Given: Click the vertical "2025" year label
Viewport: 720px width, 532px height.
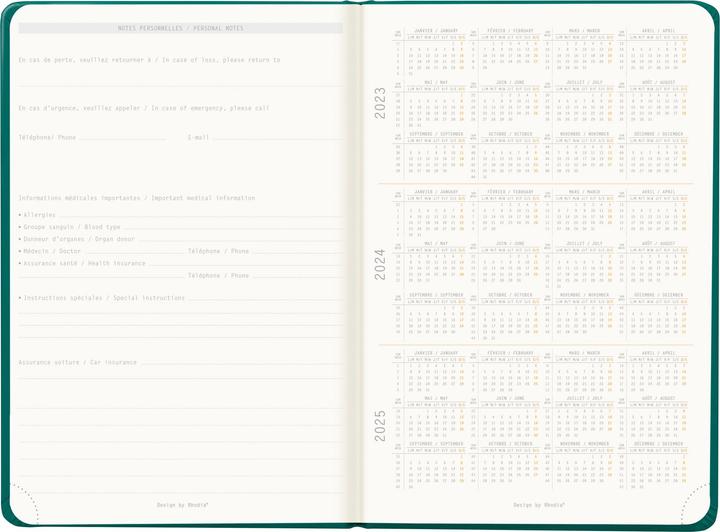Looking at the screenshot, I should [380, 426].
